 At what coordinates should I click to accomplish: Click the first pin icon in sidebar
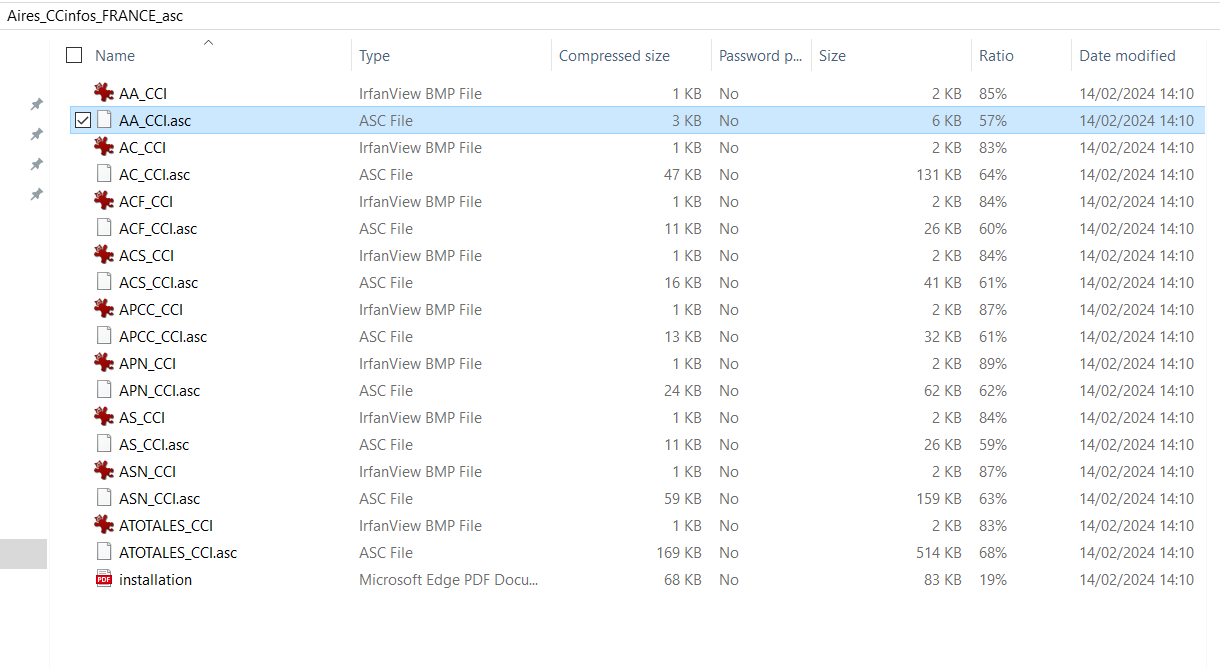click(x=36, y=104)
